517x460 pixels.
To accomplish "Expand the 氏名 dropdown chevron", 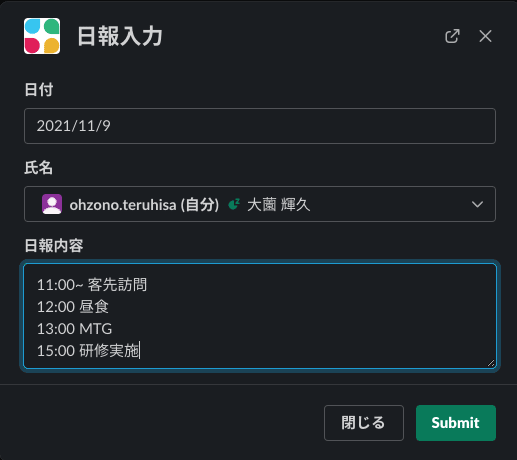I will click(x=477, y=204).
